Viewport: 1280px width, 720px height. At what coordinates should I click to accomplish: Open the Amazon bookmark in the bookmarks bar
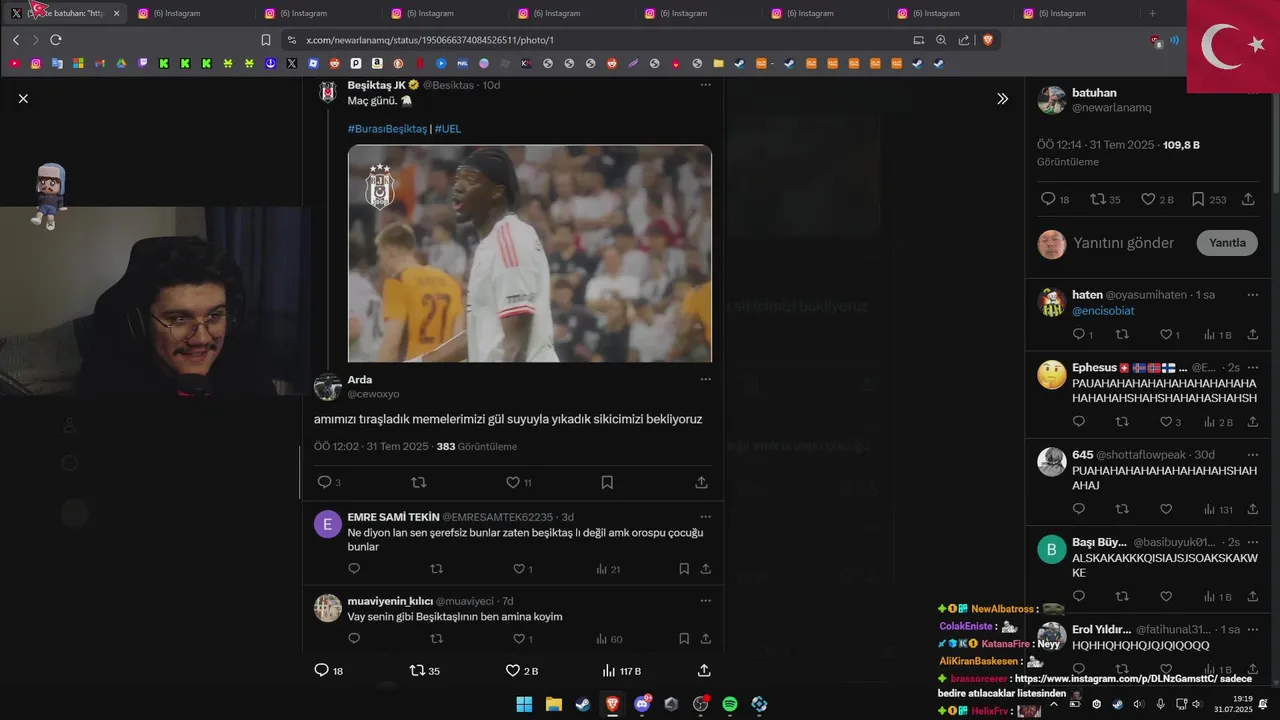pyautogui.click(x=377, y=63)
